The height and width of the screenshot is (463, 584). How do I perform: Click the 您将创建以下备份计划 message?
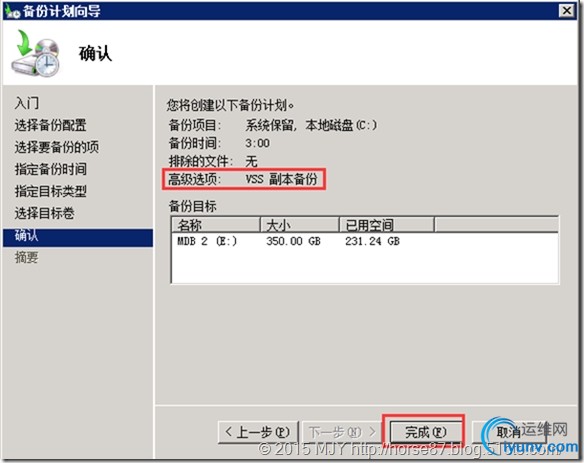230,105
